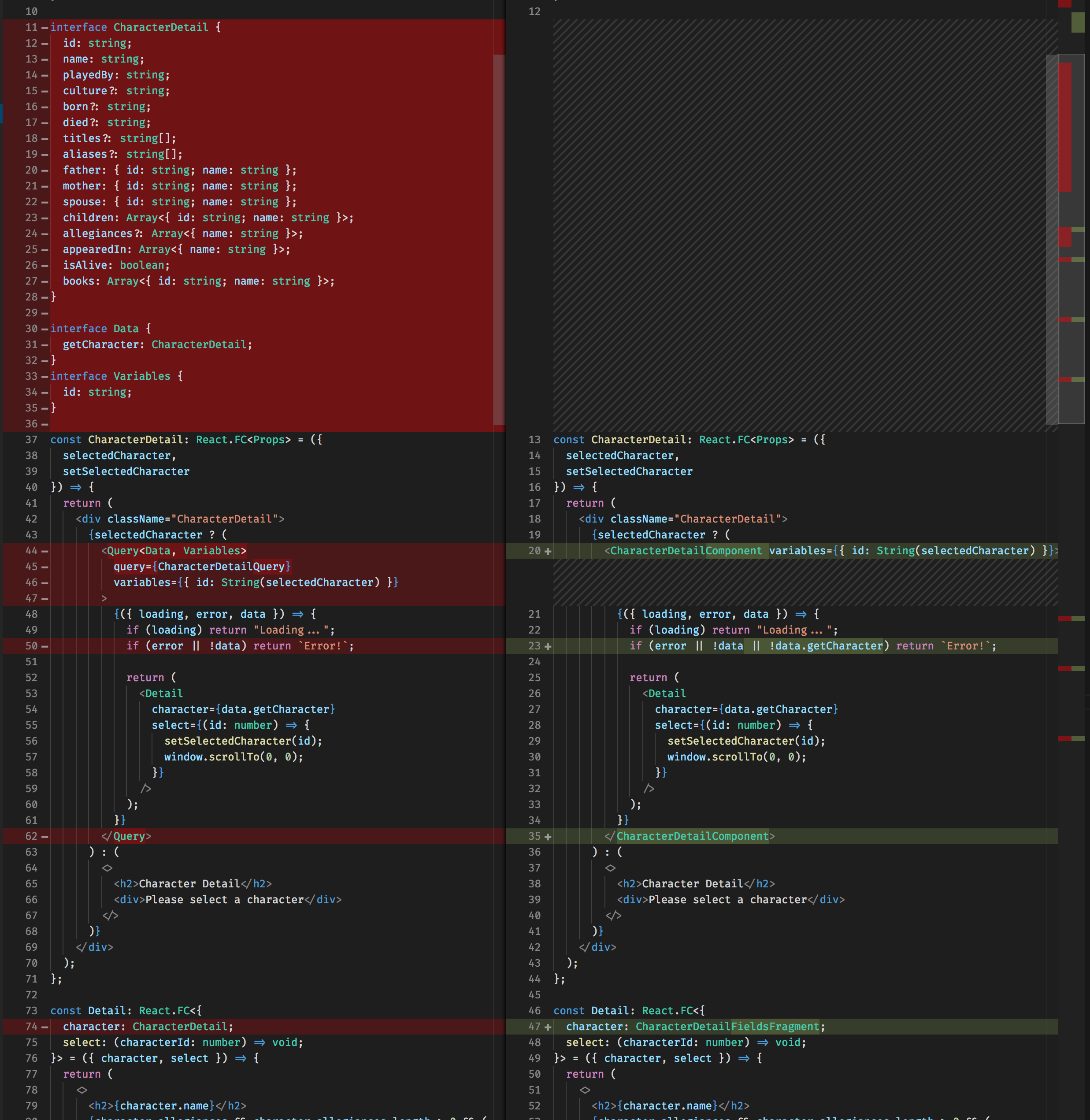Click the closing '</CharacterDetailComponent>' tag
This screenshot has width=1090, height=1120.
tap(689, 837)
